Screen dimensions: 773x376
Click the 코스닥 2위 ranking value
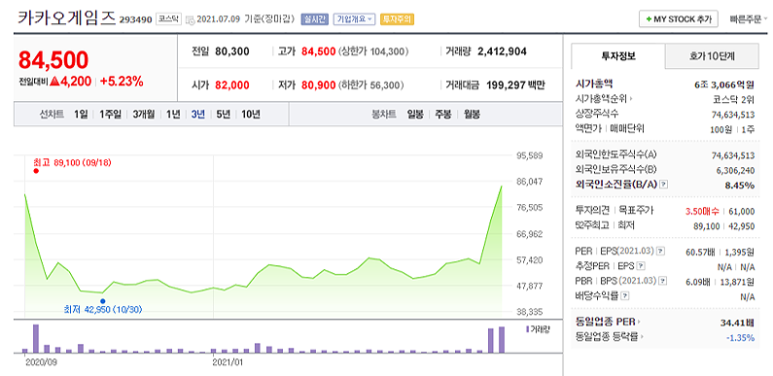pyautogui.click(x=734, y=99)
